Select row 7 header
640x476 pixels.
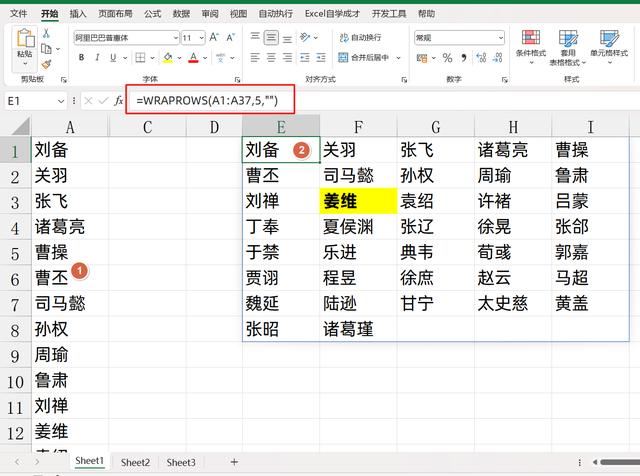[x=15, y=304]
